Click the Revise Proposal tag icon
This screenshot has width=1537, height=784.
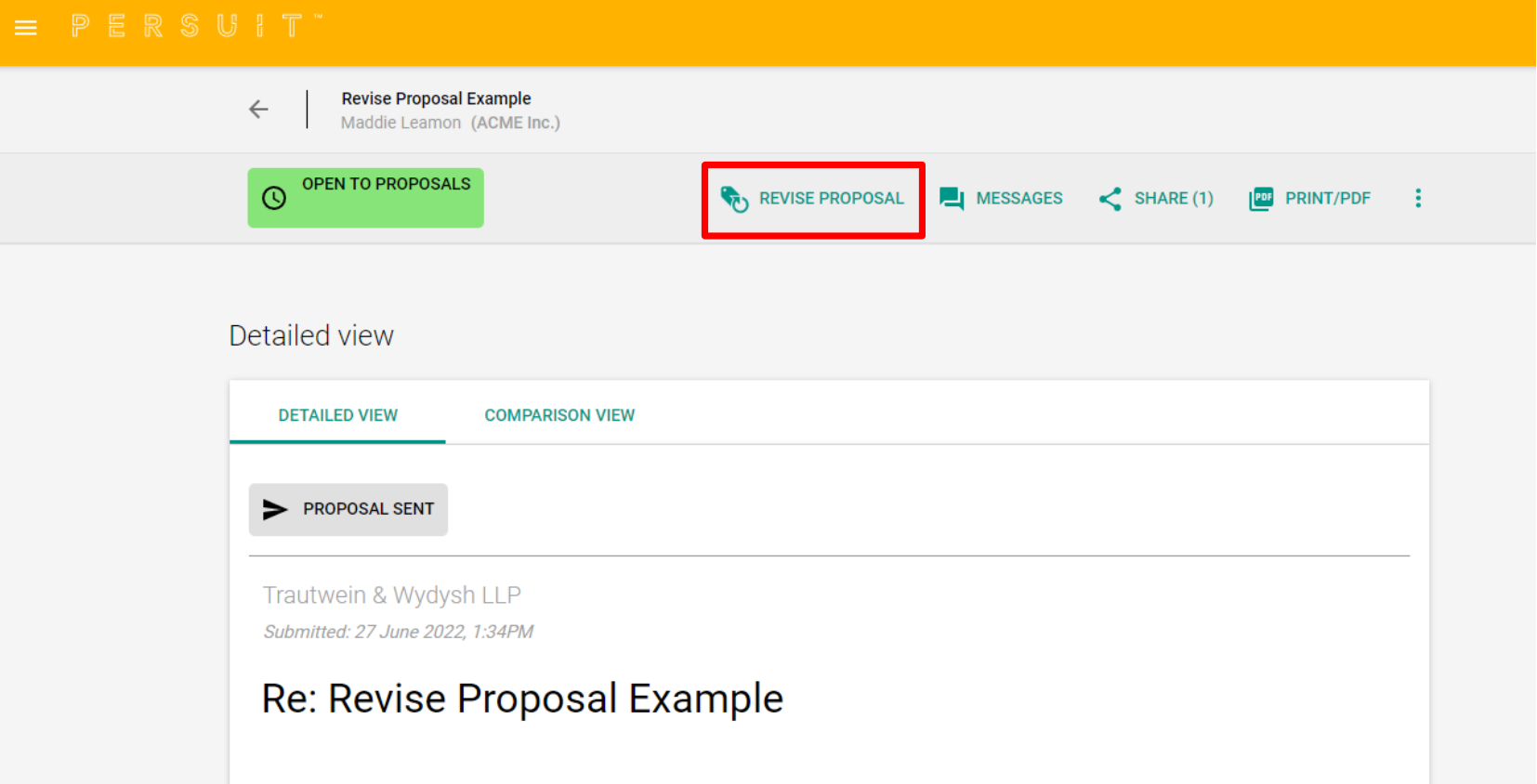[734, 199]
